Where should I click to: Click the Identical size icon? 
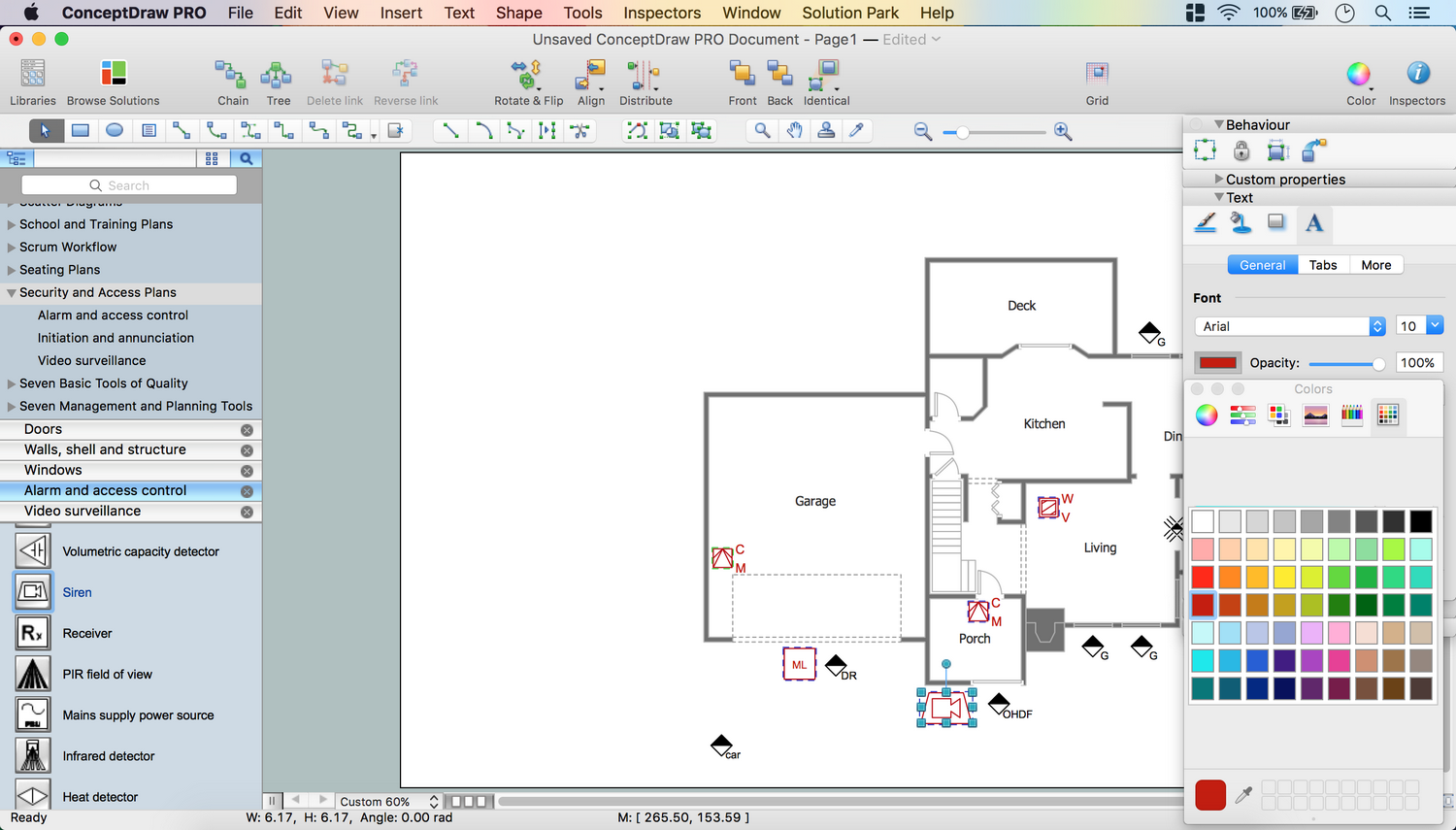click(x=826, y=74)
